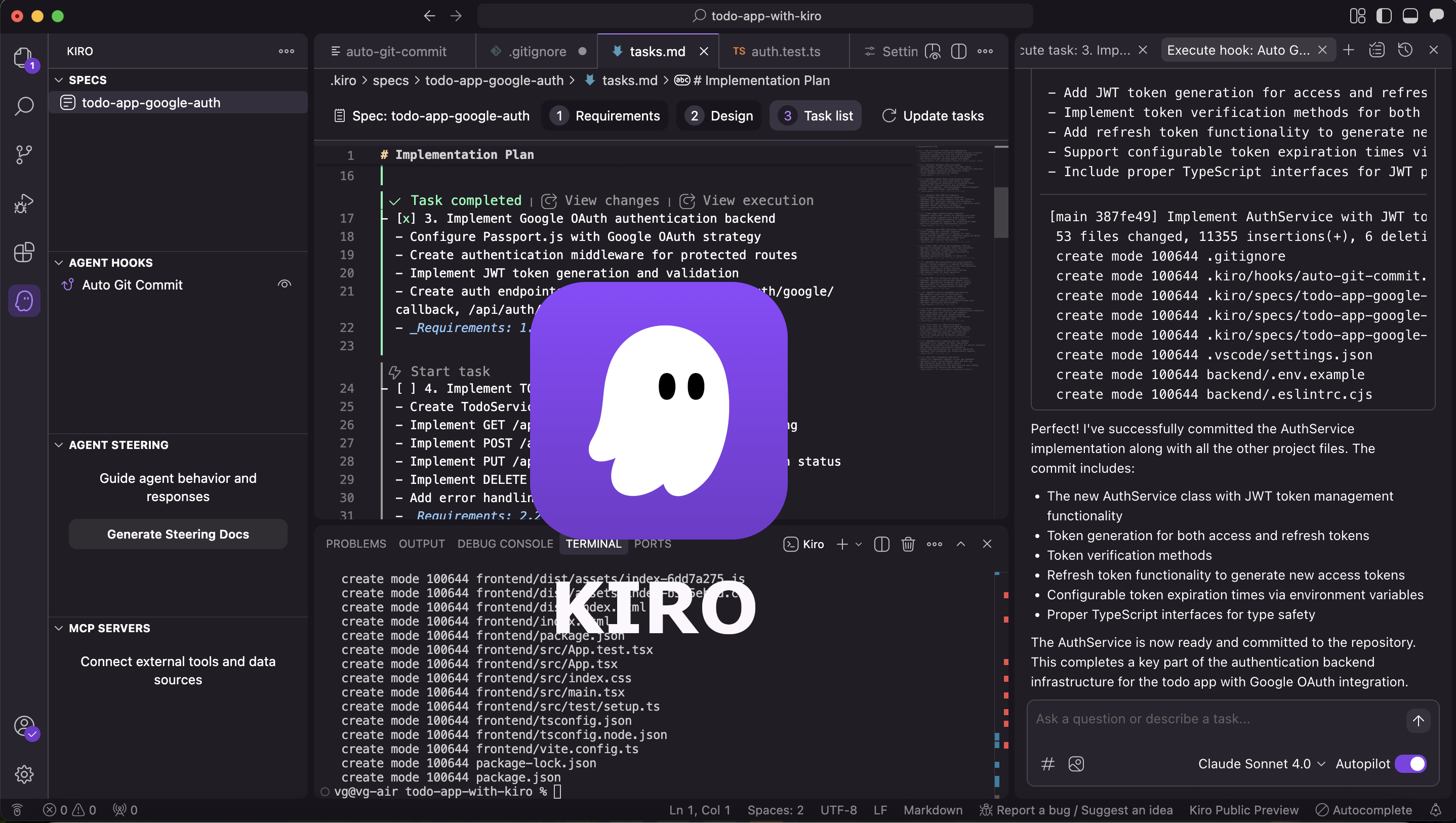Screen dimensions: 1456x823
Task: Click the hash context icon in chat input
Action: (x=1047, y=764)
